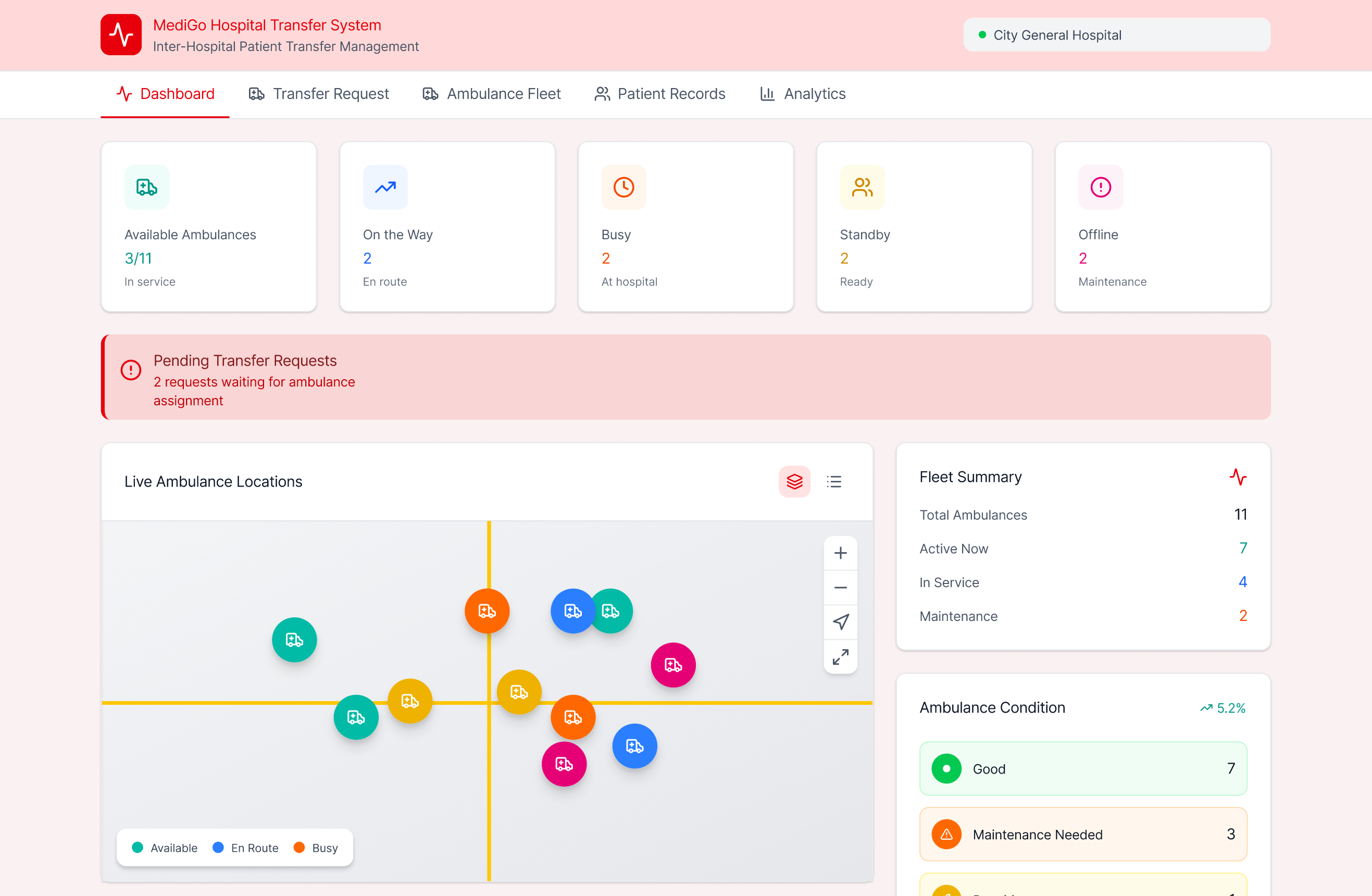Open the Available Ambulances 3/11 card

pos(209,227)
